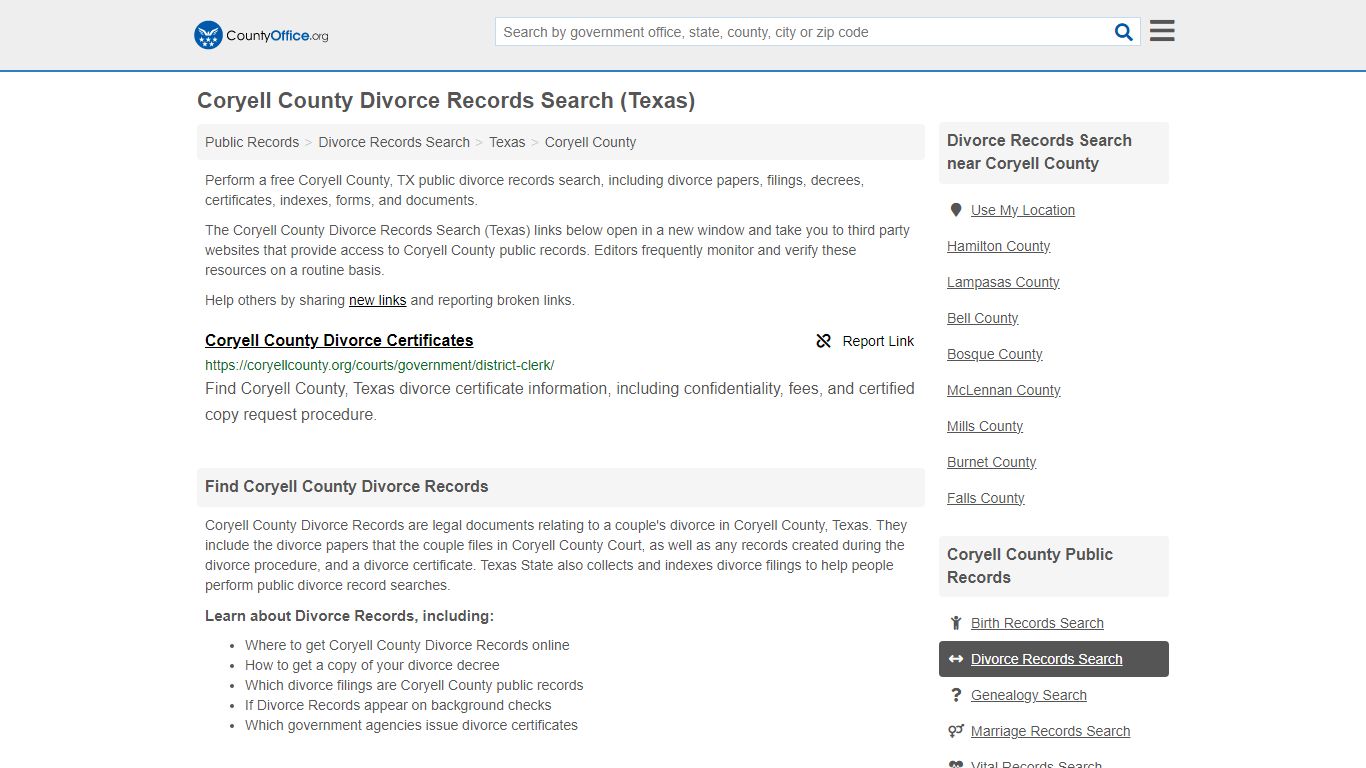Click the Marriage Records gender symbols icon
Viewport: 1366px width, 768px height.
tap(956, 731)
